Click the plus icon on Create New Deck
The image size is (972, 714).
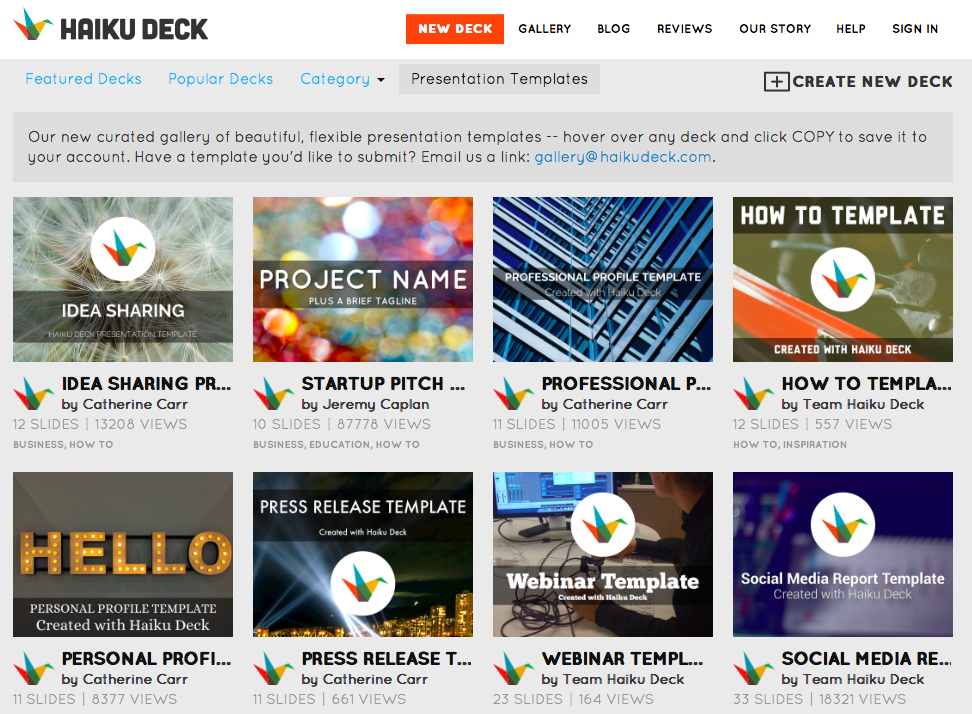point(777,81)
